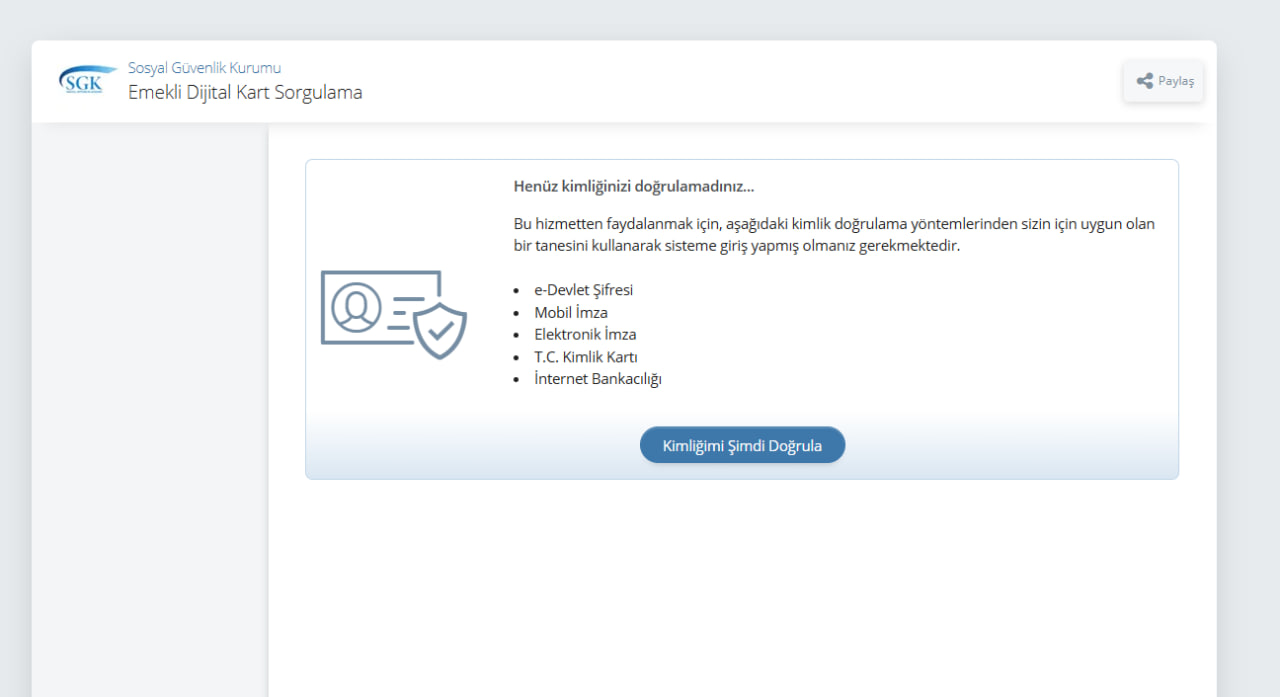The image size is (1280, 697).
Task: Click the 'Henüz kimliğinizi doğrulamadınız' heading
Action: tap(633, 186)
